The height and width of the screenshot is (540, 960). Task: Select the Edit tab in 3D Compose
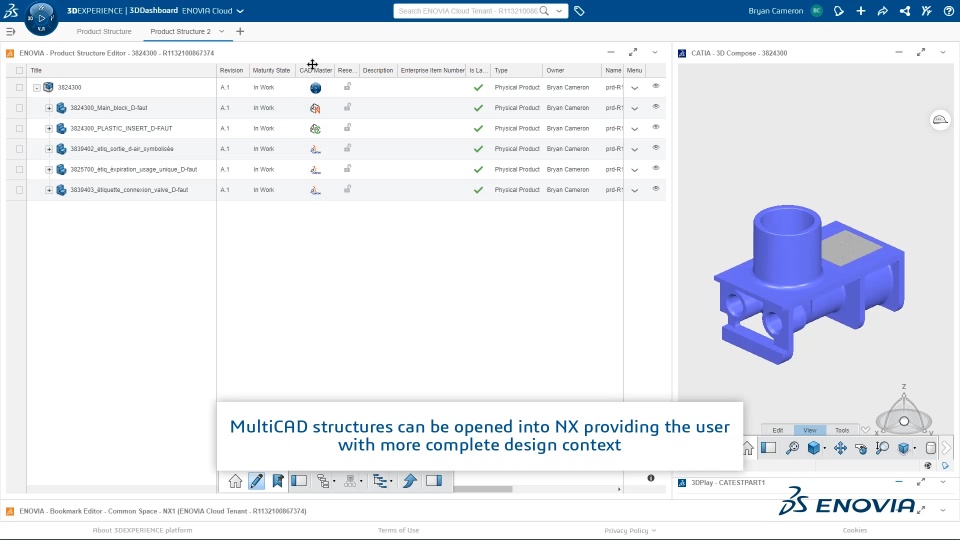click(778, 430)
